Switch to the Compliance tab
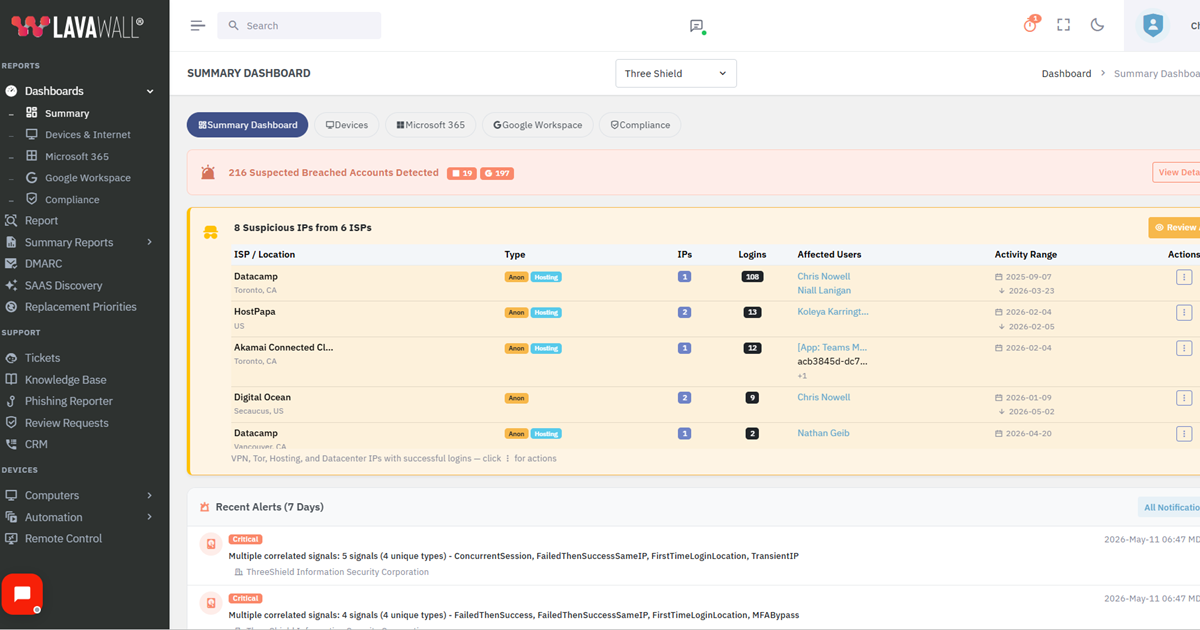Image resolution: width=1200 pixels, height=630 pixels. [640, 125]
